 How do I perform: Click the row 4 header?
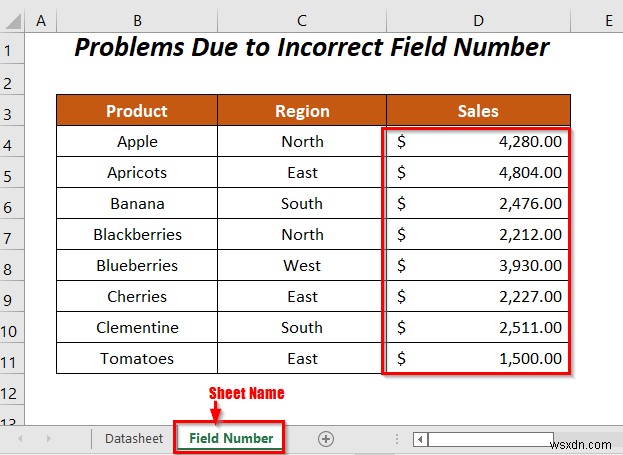pyautogui.click(x=13, y=142)
